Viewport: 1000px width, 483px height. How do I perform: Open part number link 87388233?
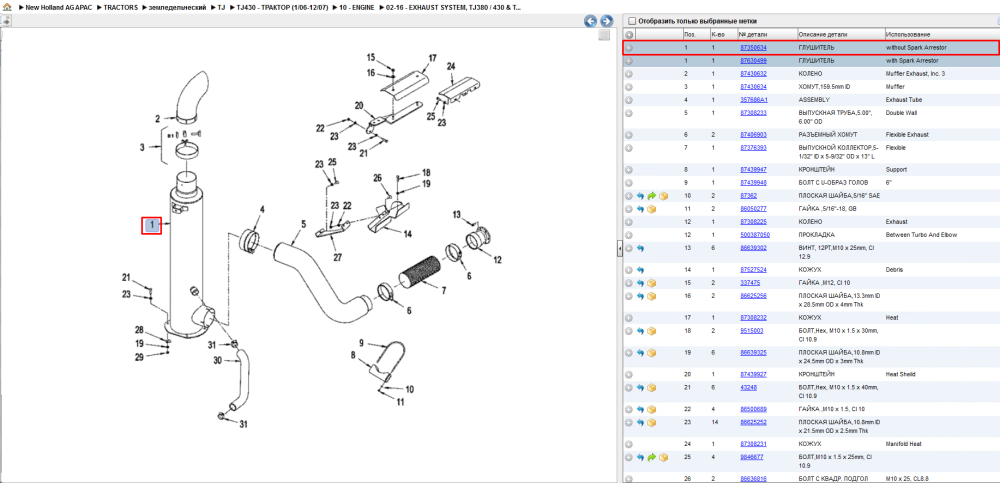click(753, 113)
